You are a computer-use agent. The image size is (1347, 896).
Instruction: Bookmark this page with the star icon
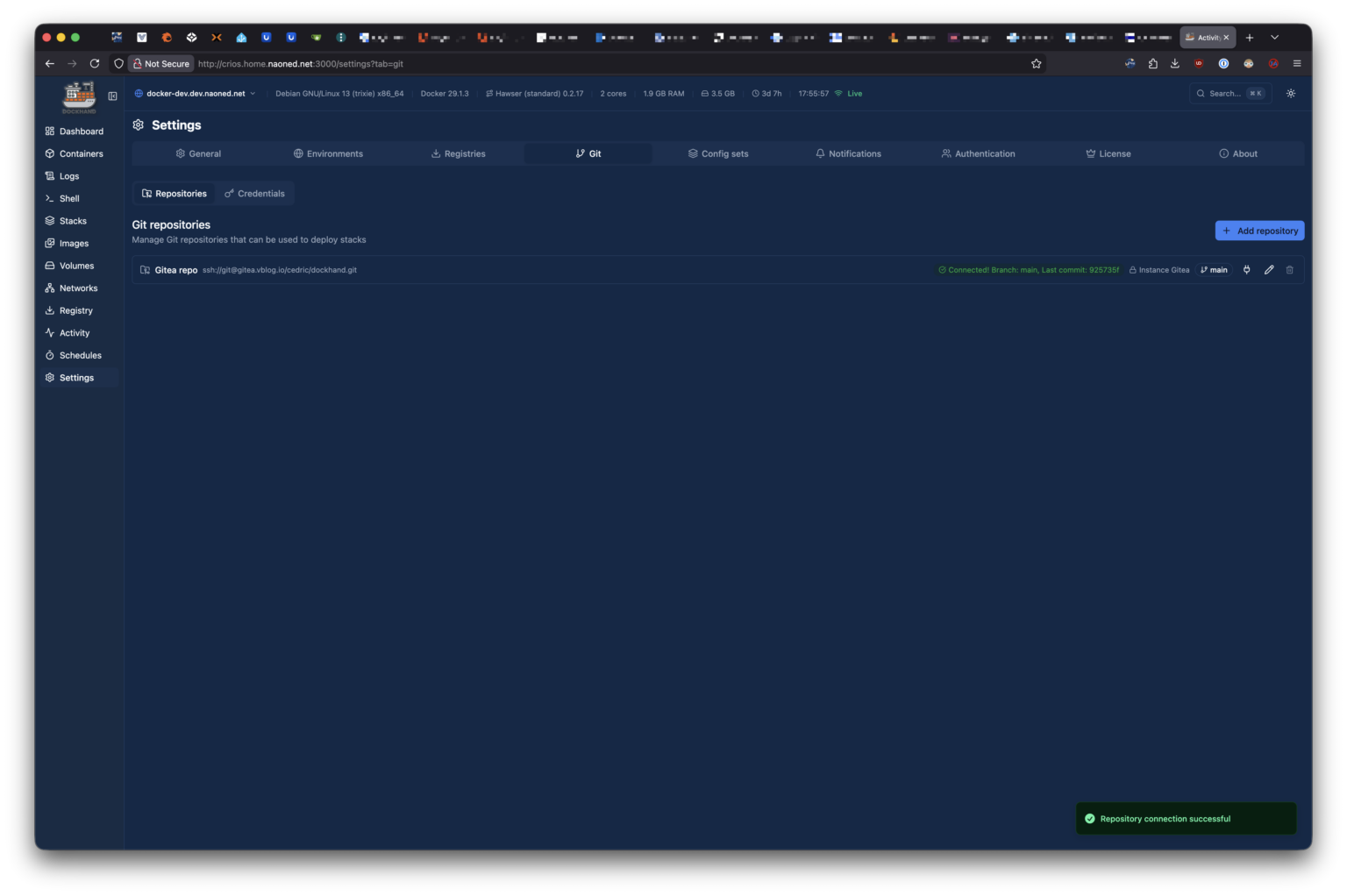(1036, 64)
